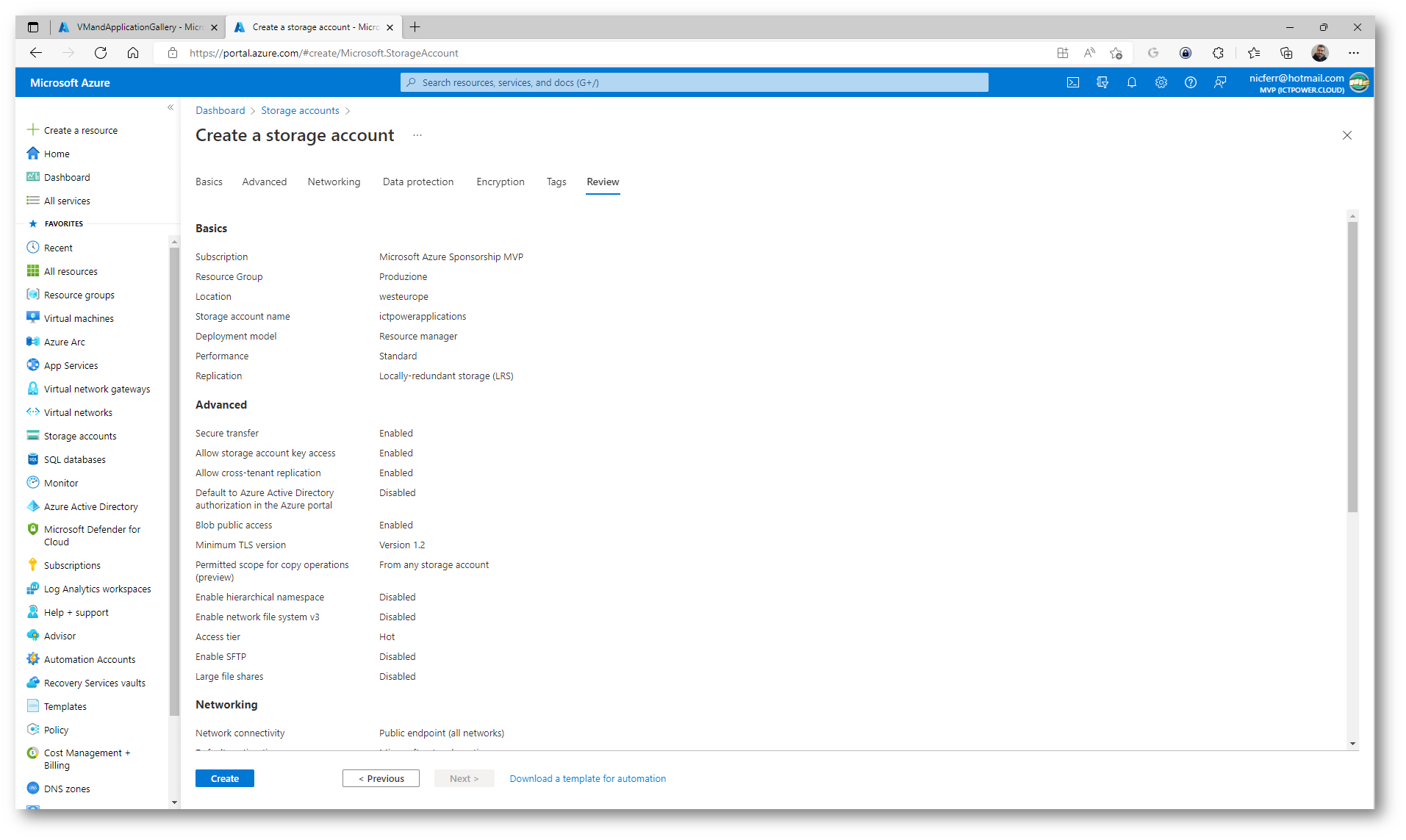1406x840 pixels.
Task: Click the Azure Active Directory icon
Action: coord(33,506)
